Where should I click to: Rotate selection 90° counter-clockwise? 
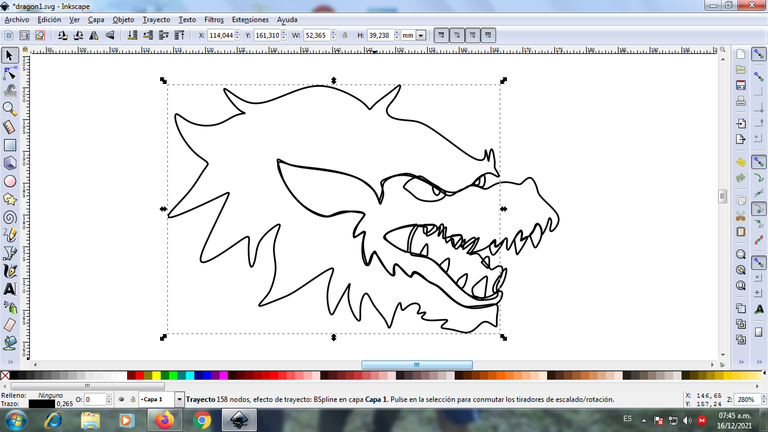(x=62, y=35)
